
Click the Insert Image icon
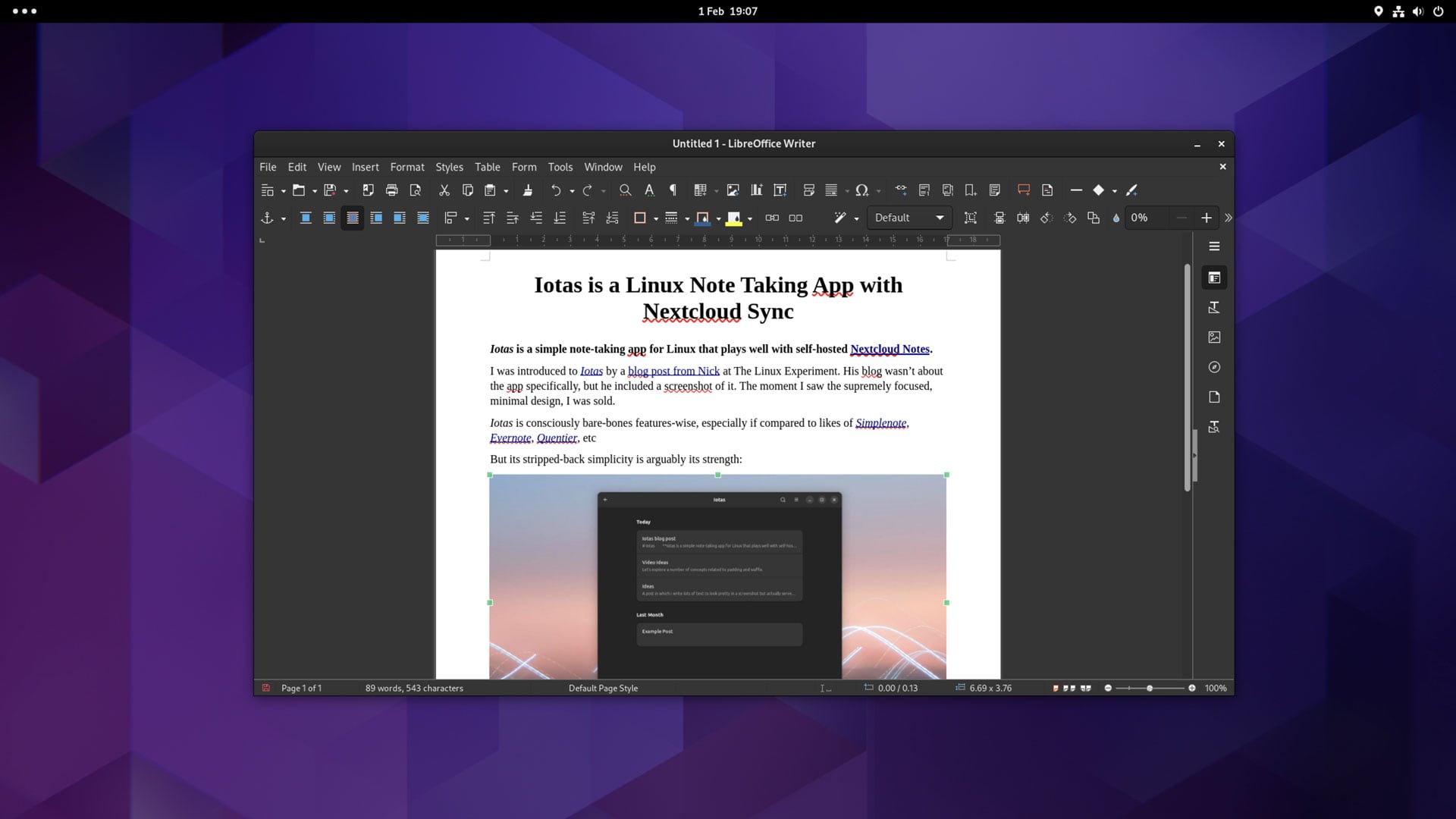[733, 190]
